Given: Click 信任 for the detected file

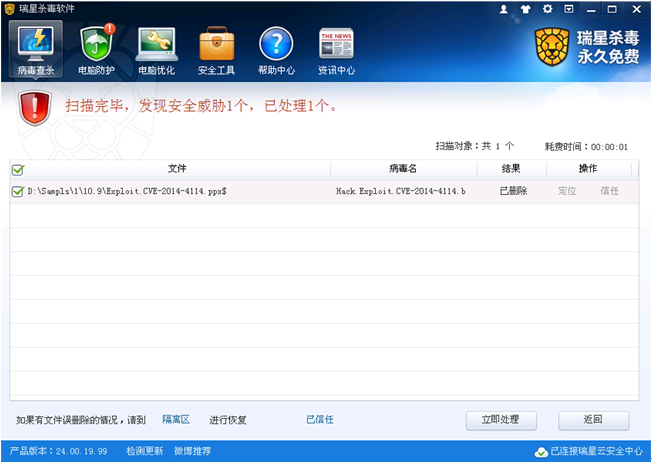Looking at the screenshot, I should click(x=610, y=191).
